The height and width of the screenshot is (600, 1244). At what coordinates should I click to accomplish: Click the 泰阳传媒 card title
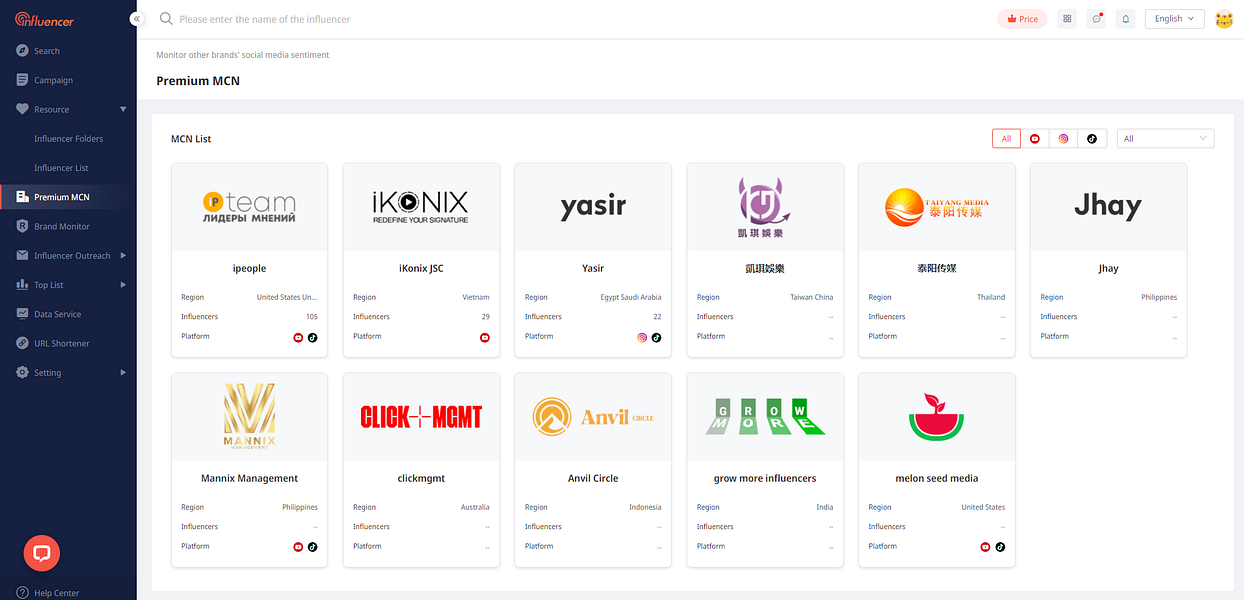(937, 269)
